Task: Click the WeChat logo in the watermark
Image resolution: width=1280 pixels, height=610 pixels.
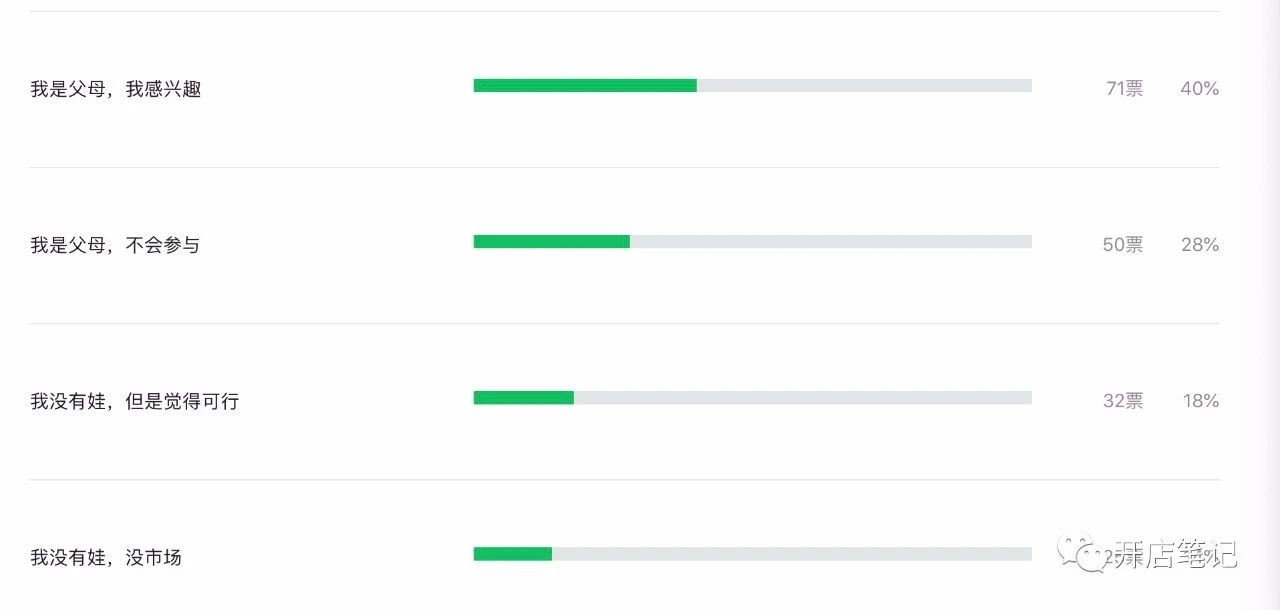Action: 1084,553
